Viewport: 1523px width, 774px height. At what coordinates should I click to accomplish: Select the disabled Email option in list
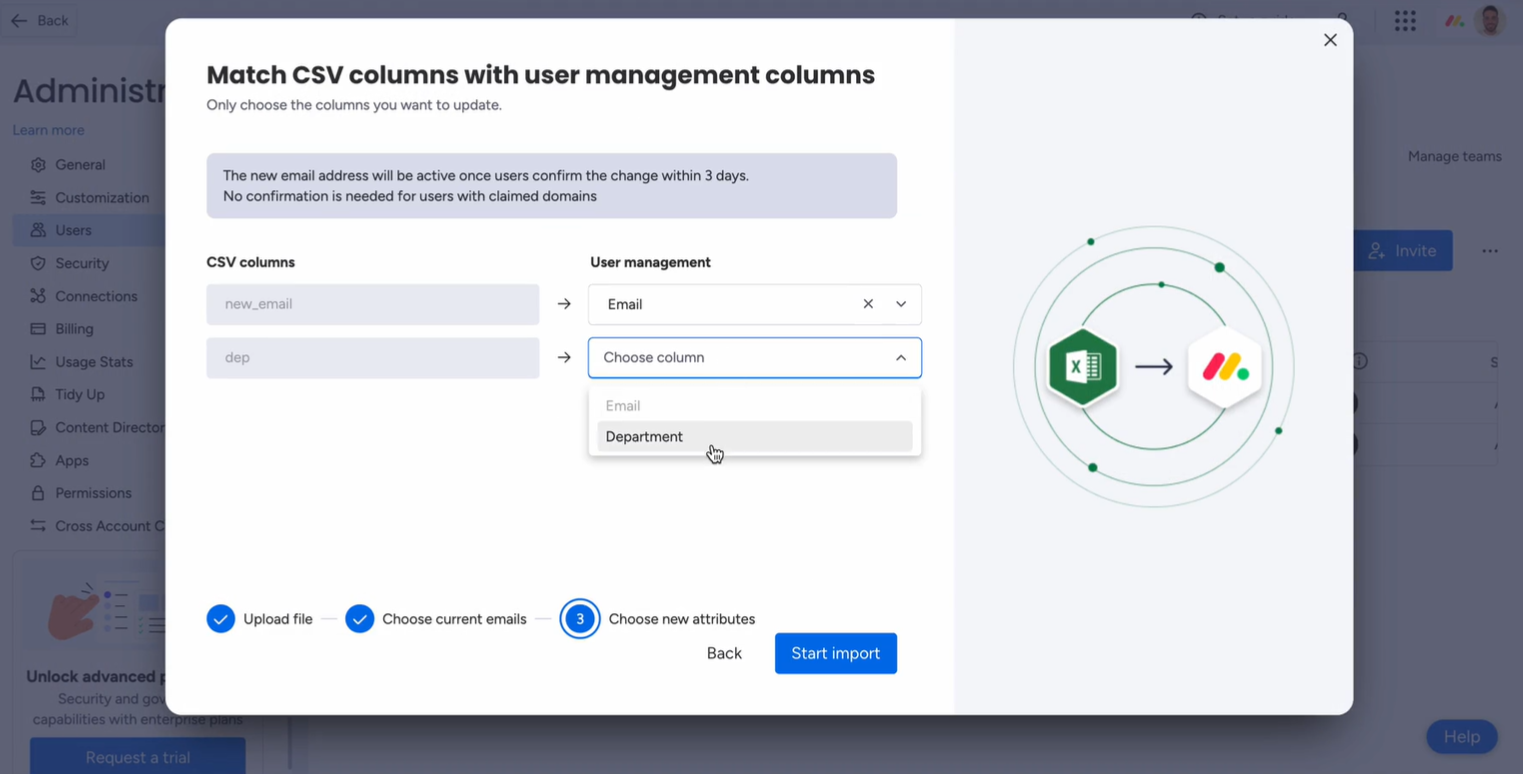point(755,406)
